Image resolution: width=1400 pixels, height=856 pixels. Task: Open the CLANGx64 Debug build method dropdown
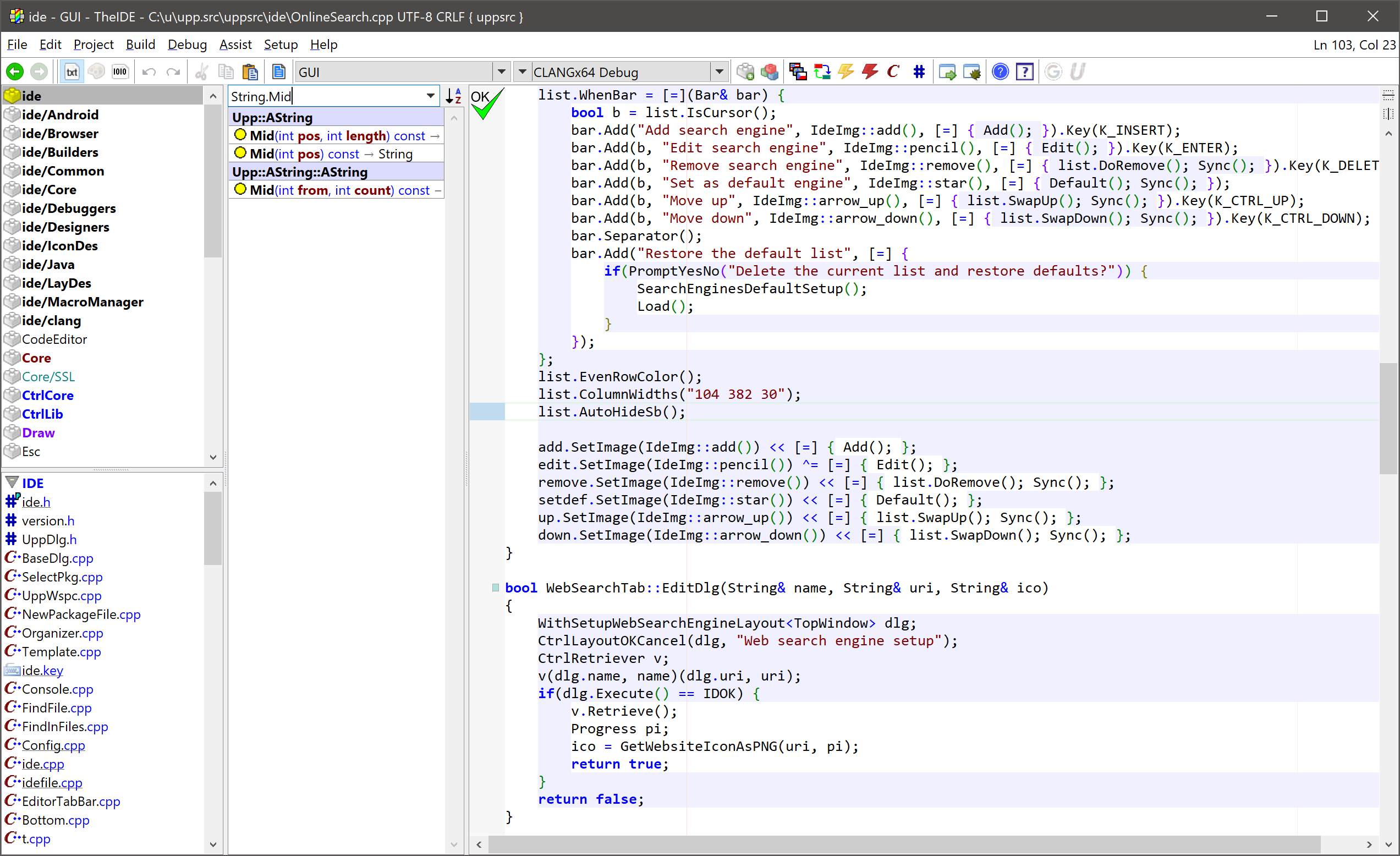(x=720, y=72)
